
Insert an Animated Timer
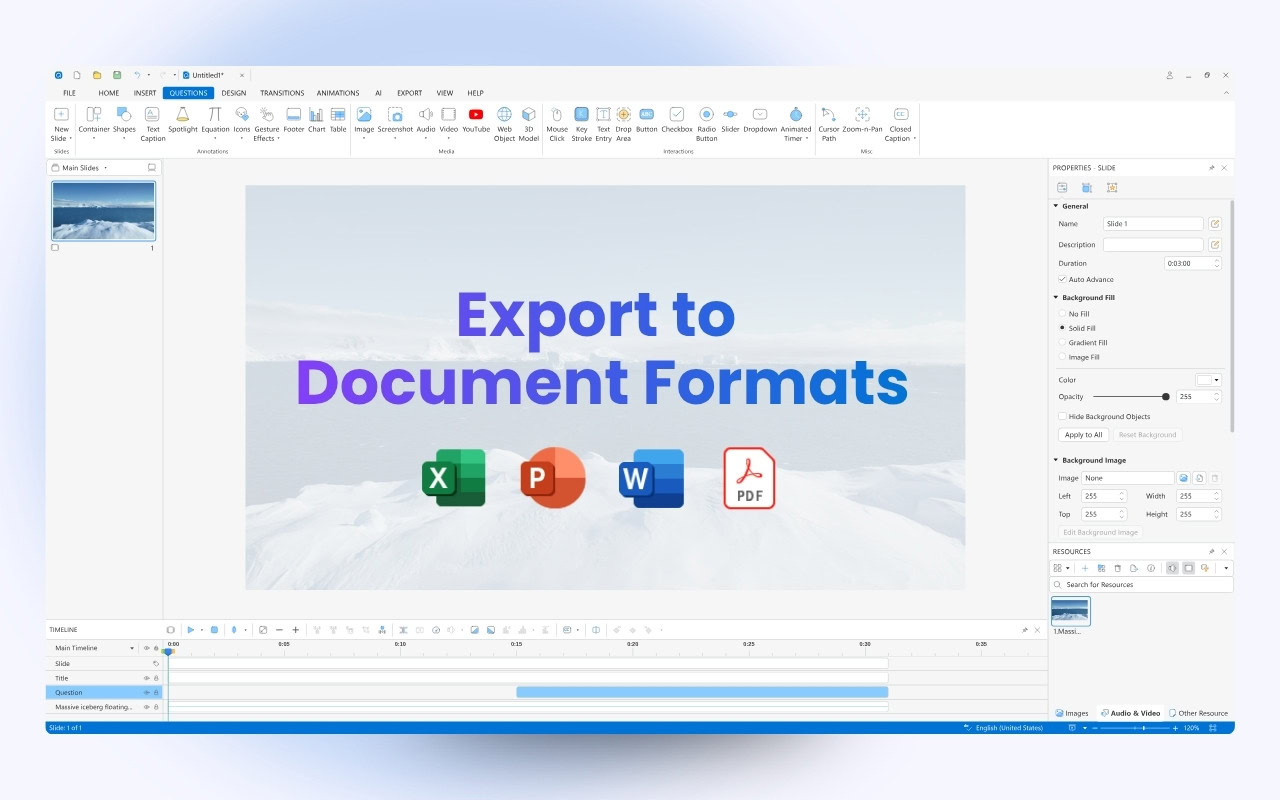(796, 122)
